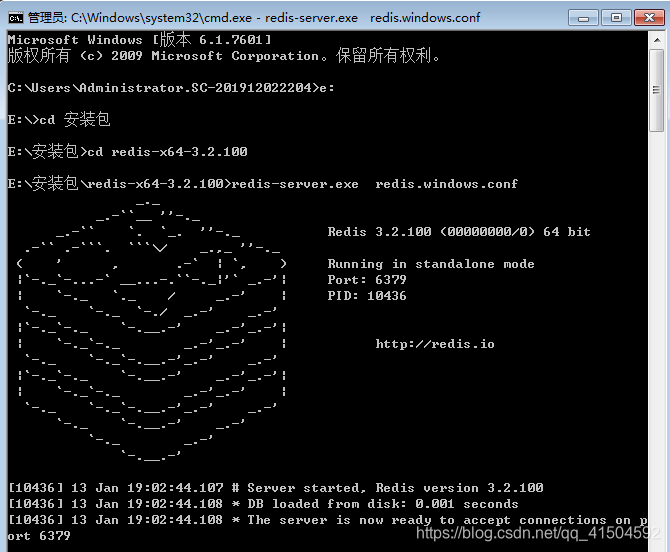
Task: Maximize the cmd.exe window
Action: (616, 18)
